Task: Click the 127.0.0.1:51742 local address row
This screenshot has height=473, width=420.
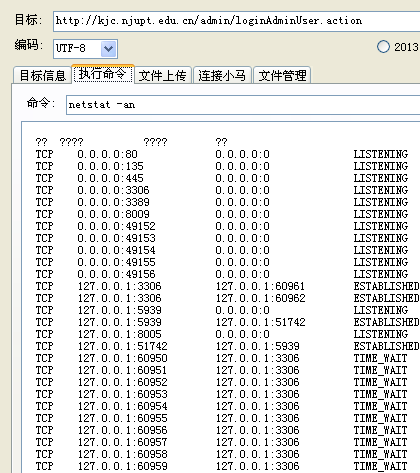Action: tap(227, 346)
